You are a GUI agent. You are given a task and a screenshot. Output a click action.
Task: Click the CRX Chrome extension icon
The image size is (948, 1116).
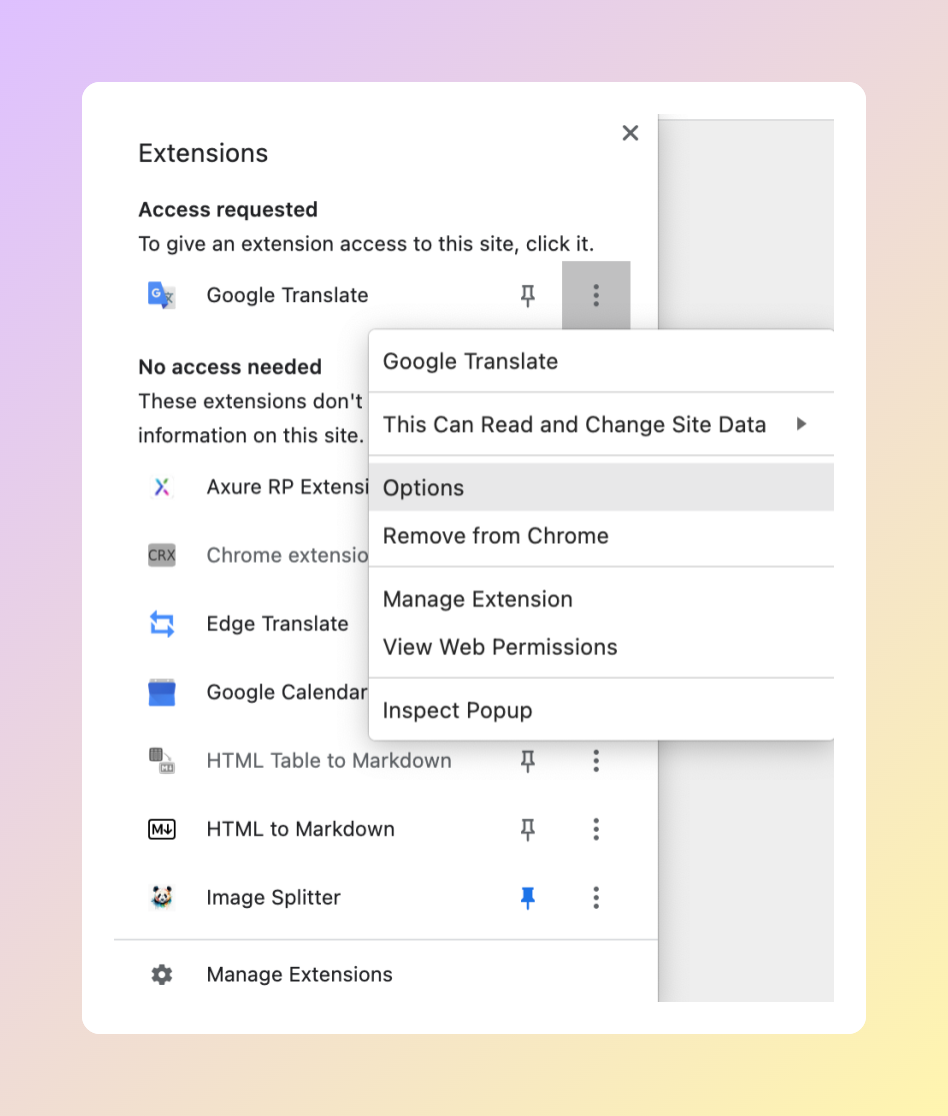click(x=162, y=555)
